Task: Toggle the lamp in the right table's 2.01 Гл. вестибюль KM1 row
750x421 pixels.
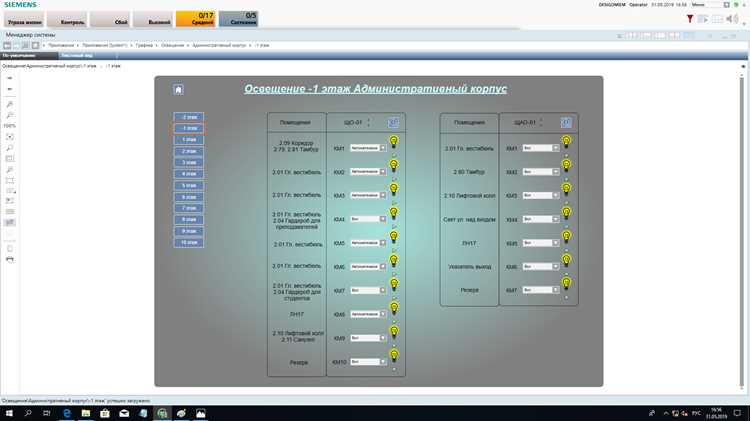Action: click(566, 142)
